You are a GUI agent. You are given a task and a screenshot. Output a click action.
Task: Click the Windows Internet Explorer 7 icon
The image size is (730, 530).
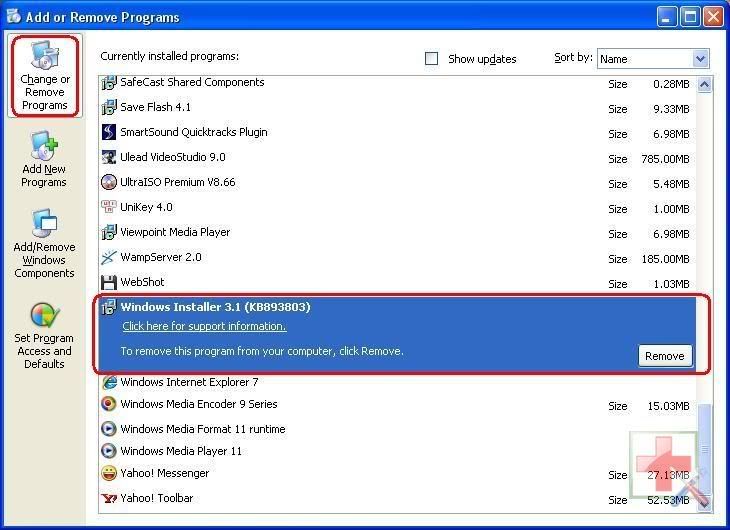coord(109,382)
